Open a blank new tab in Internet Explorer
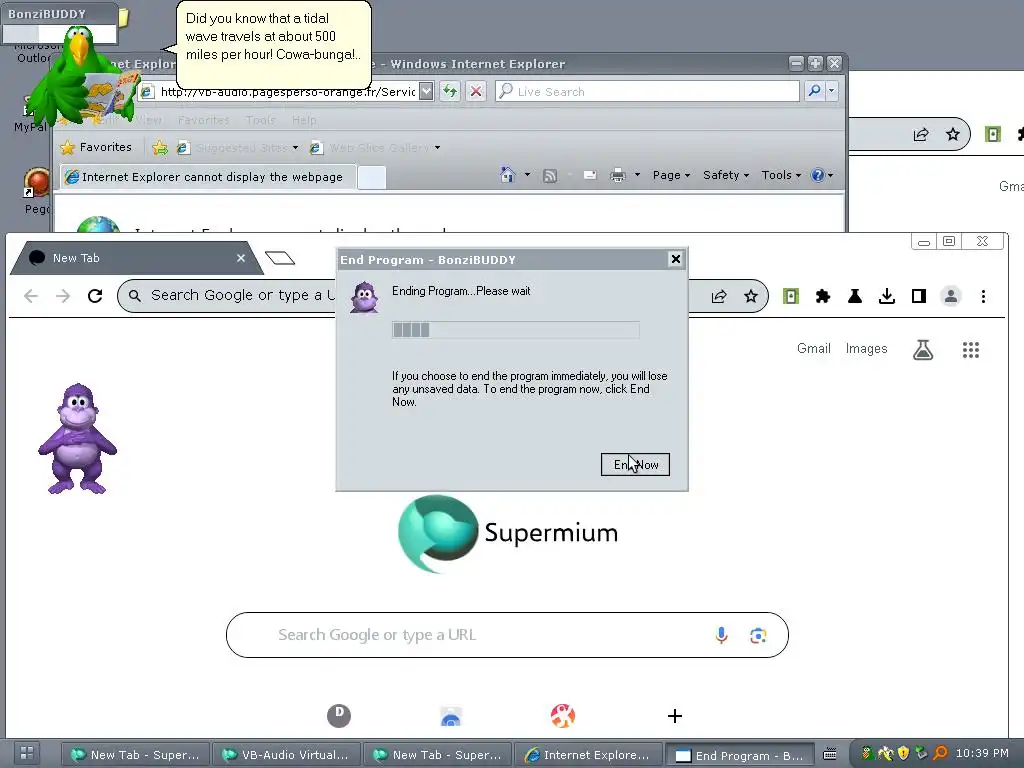Screen dimensions: 1024x768 (x=372, y=178)
